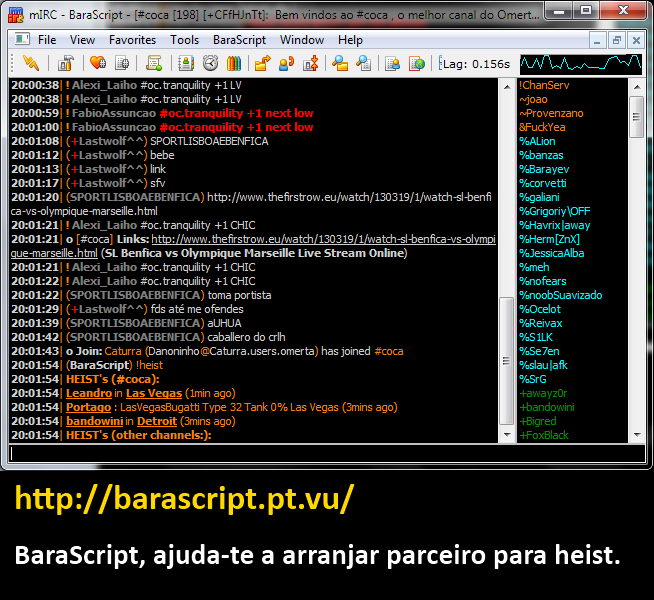Open the Help menu

[x=350, y=40]
